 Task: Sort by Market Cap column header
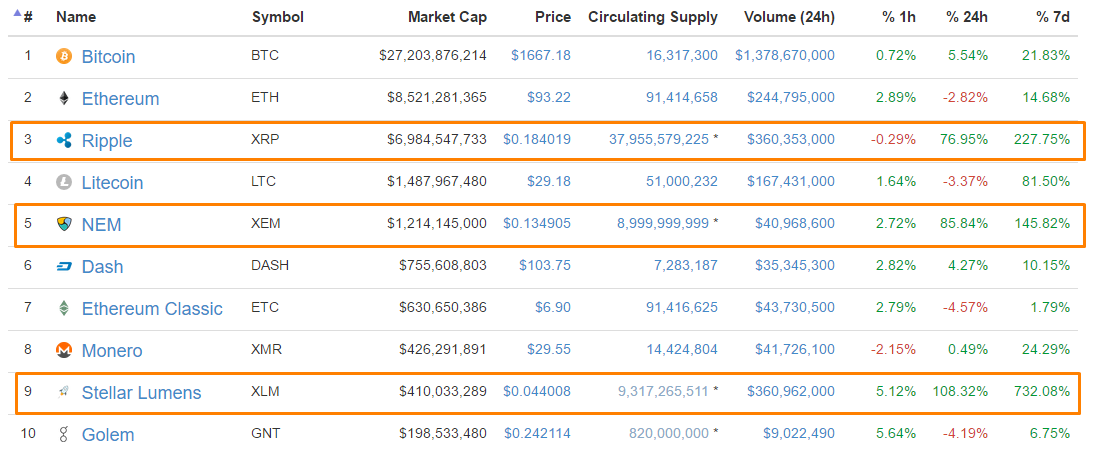(447, 17)
